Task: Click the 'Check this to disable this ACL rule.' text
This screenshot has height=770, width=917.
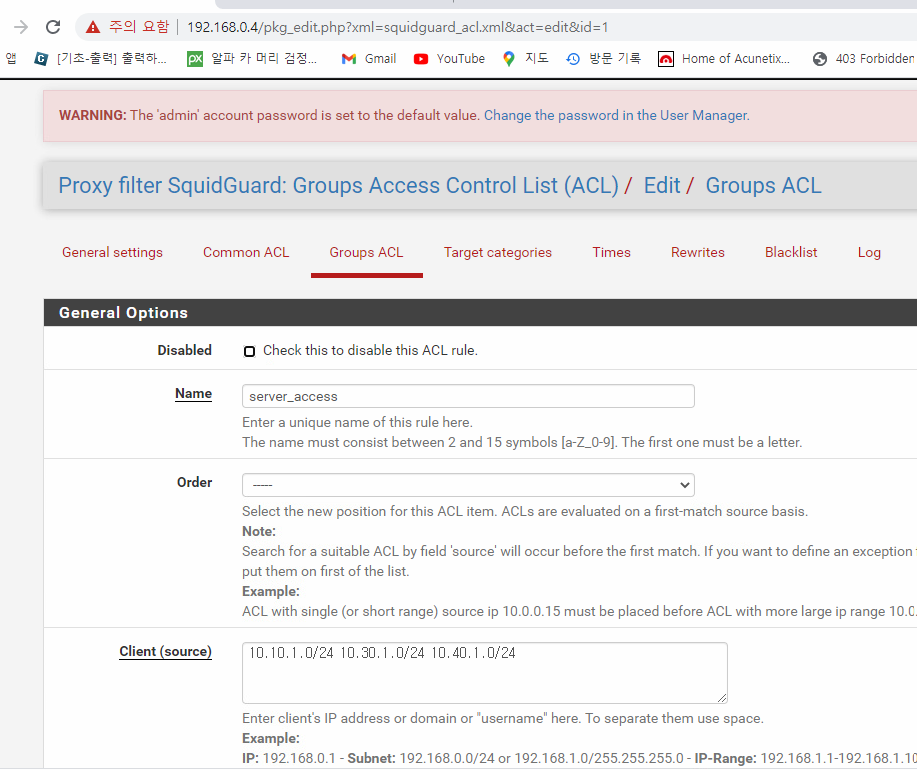Action: [x=370, y=350]
